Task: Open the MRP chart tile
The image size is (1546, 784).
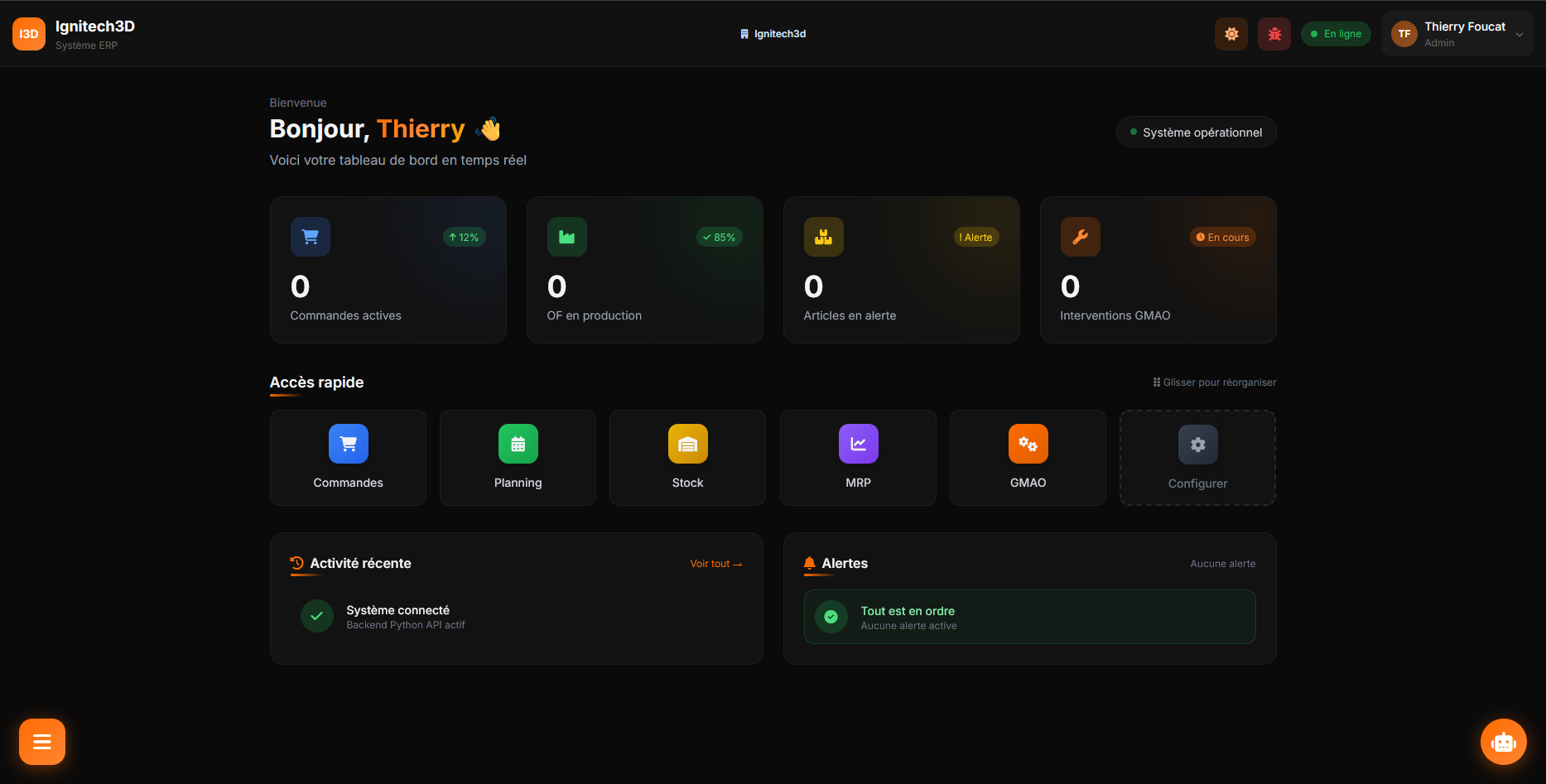Action: pyautogui.click(x=858, y=458)
